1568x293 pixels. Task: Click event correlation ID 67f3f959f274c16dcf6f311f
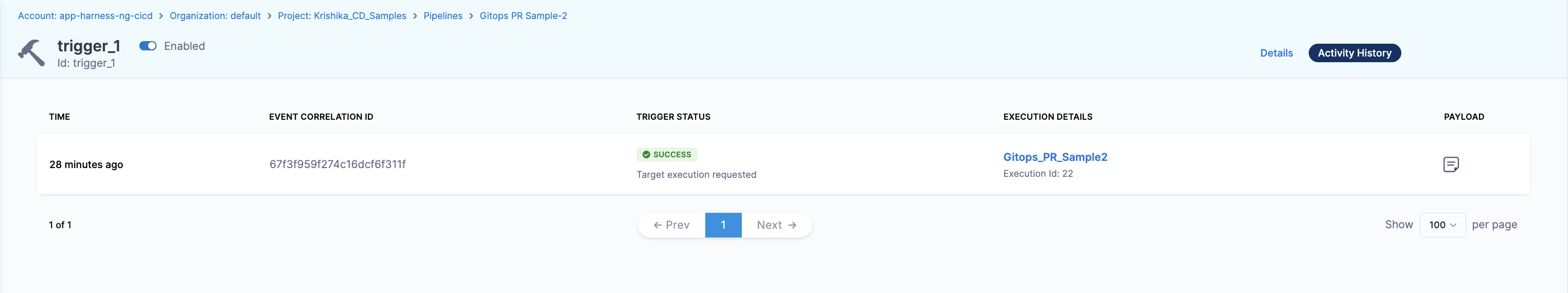click(337, 164)
